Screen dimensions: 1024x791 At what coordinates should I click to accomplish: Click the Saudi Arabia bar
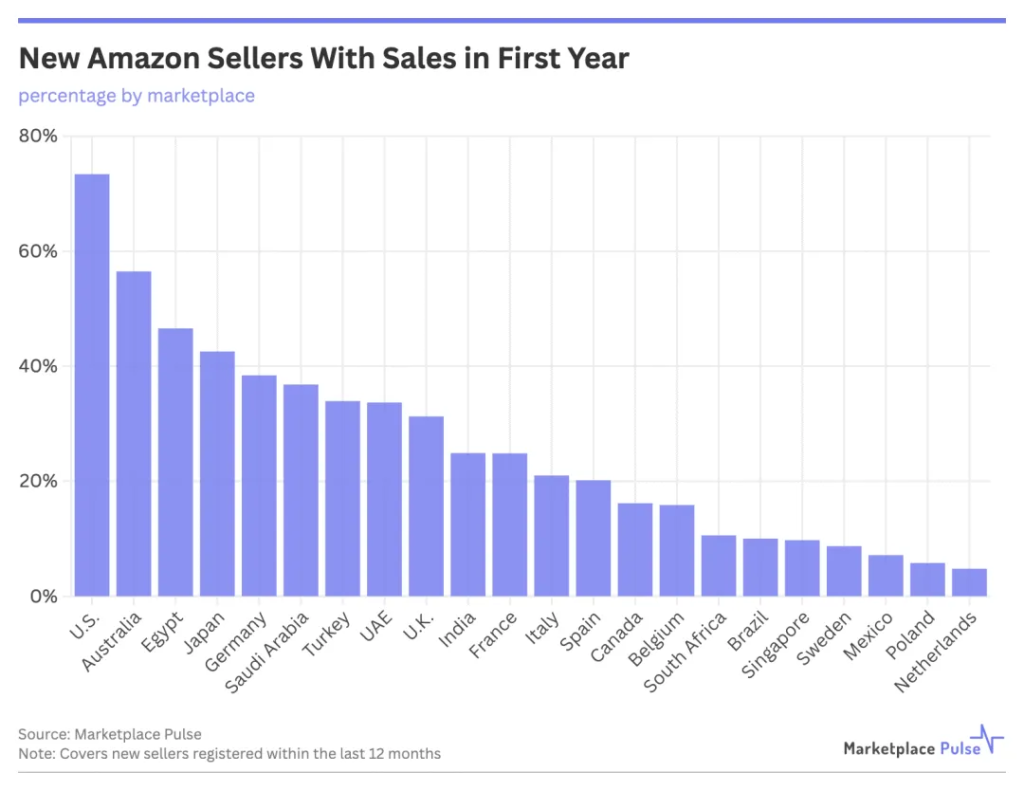301,491
